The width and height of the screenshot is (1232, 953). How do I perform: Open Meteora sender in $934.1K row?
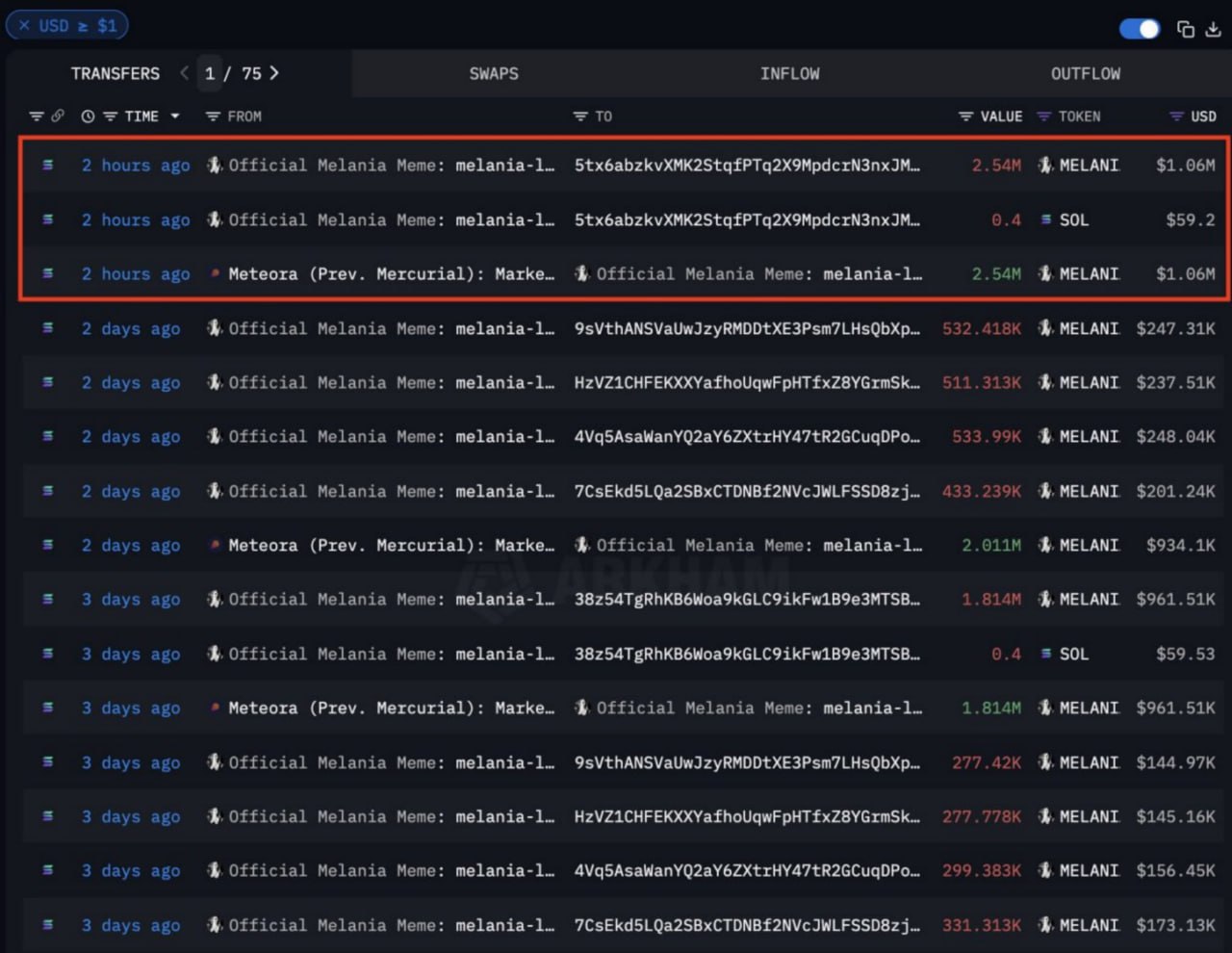tap(391, 545)
